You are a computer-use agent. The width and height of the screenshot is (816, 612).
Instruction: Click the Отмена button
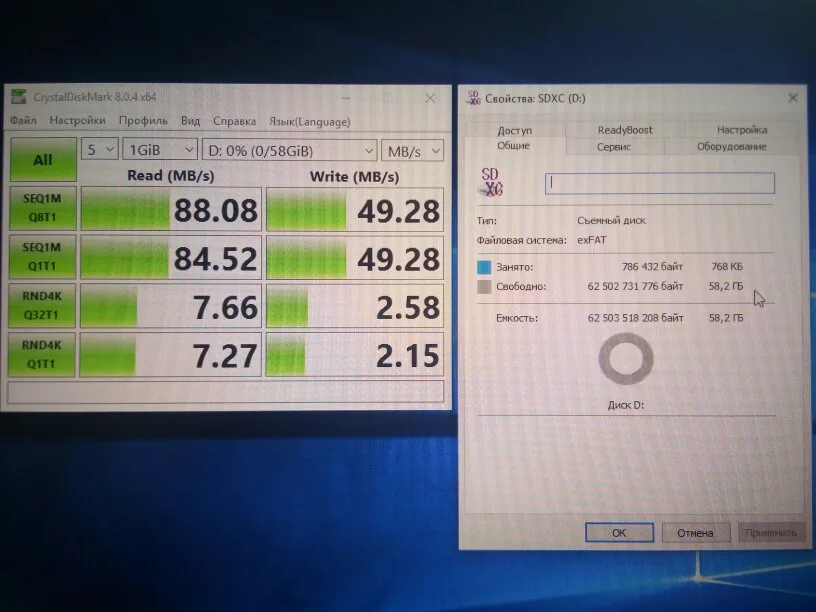coord(695,532)
